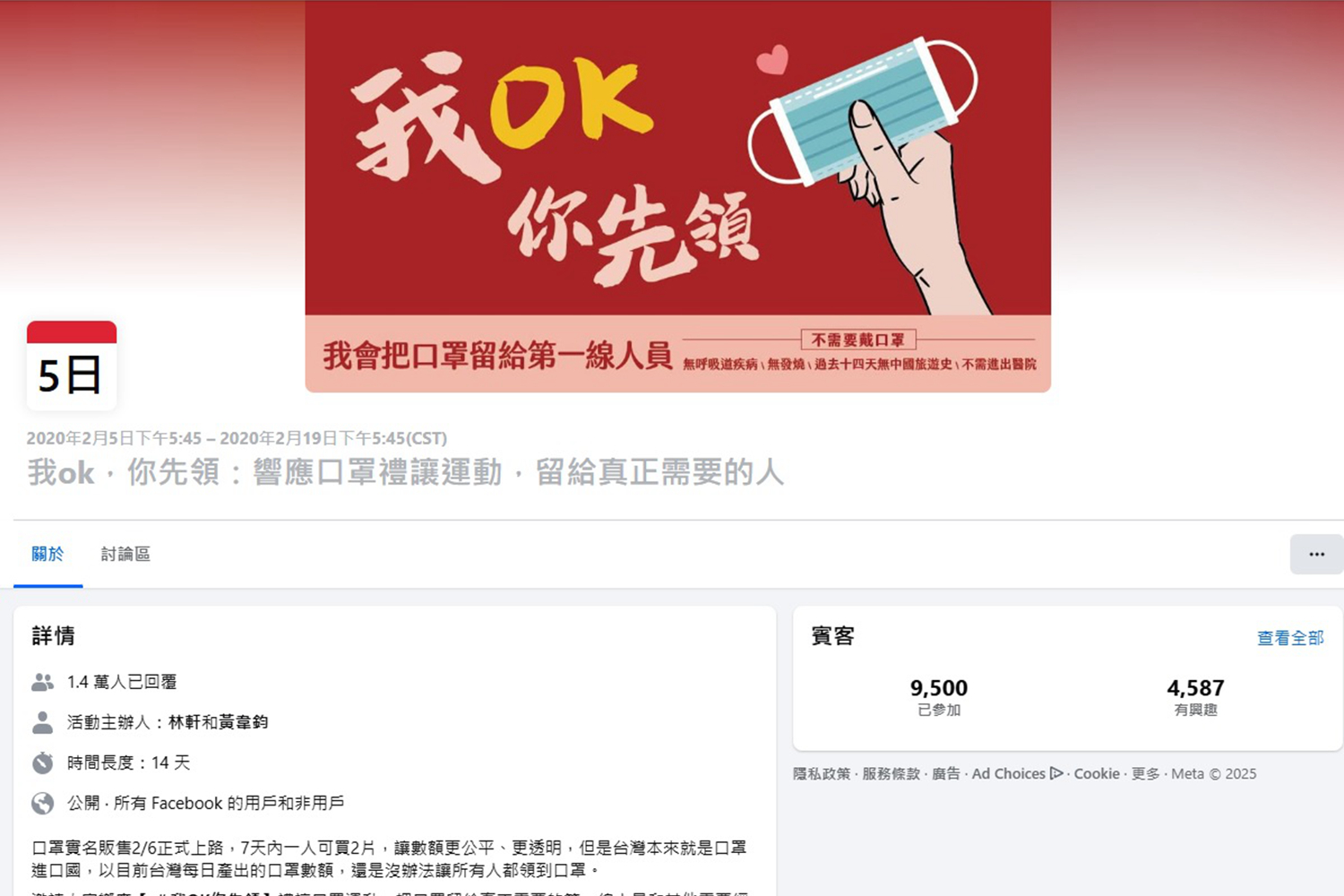Click the clock icon beside 時間長度
Viewport: 1344px width, 896px height.
pos(42,762)
